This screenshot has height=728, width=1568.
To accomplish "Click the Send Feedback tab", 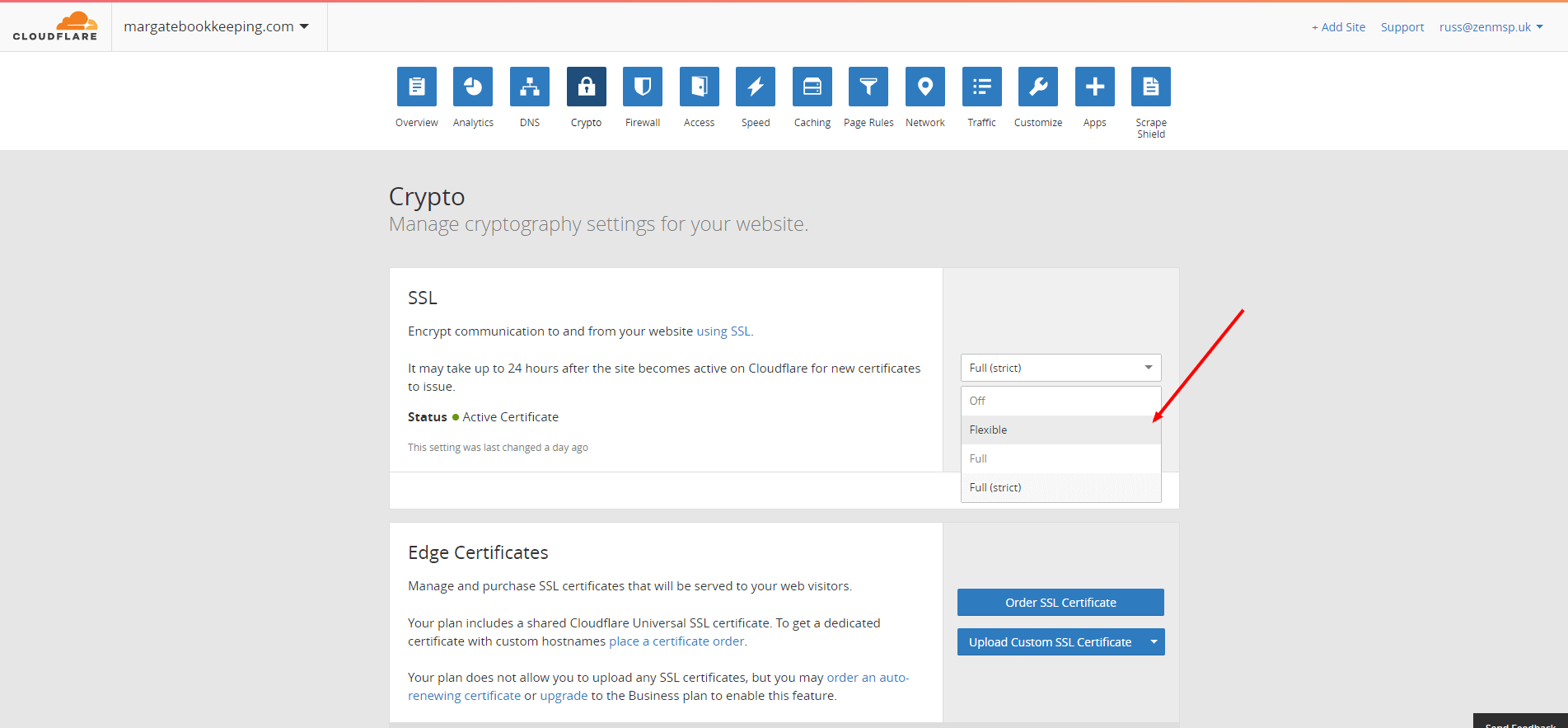I will point(1520,721).
